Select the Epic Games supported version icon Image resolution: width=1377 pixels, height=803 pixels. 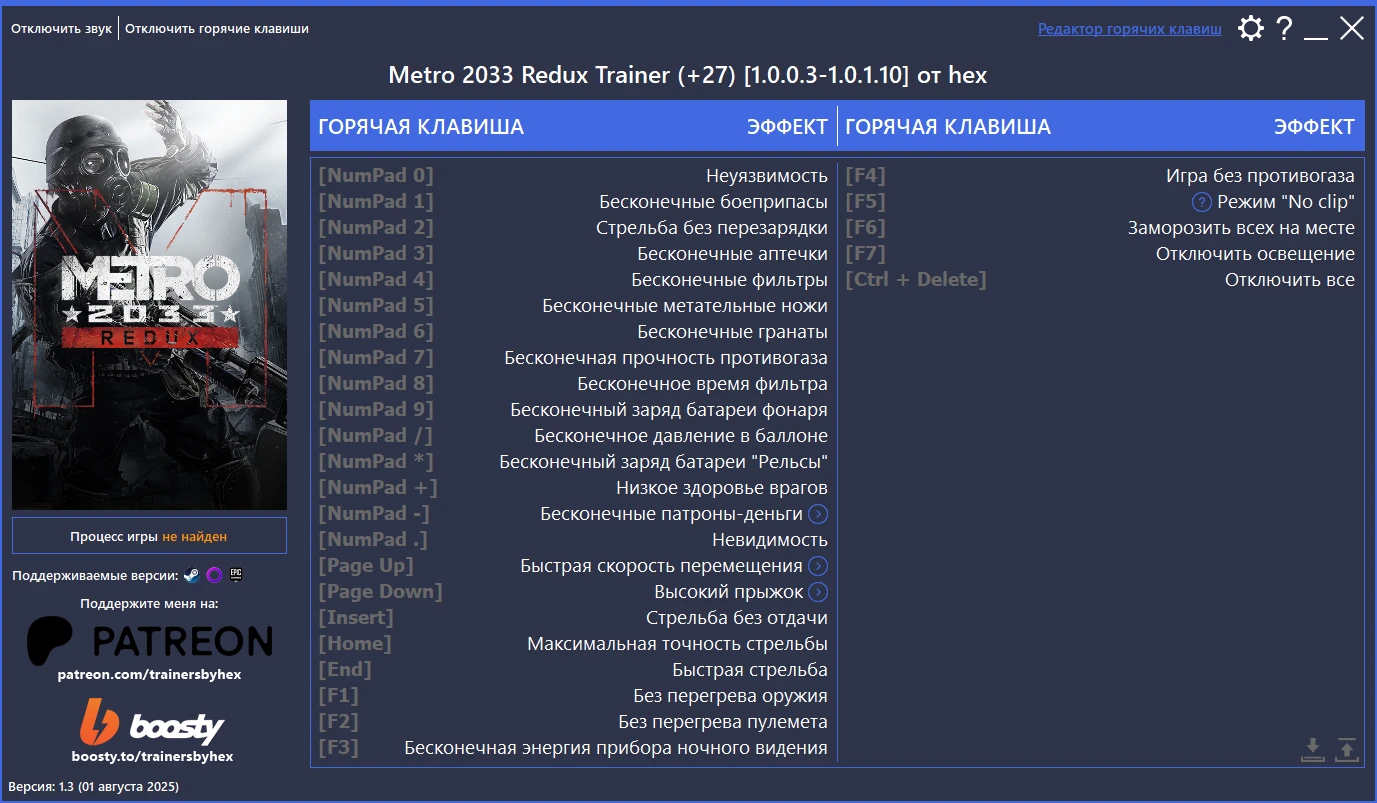pyautogui.click(x=236, y=575)
